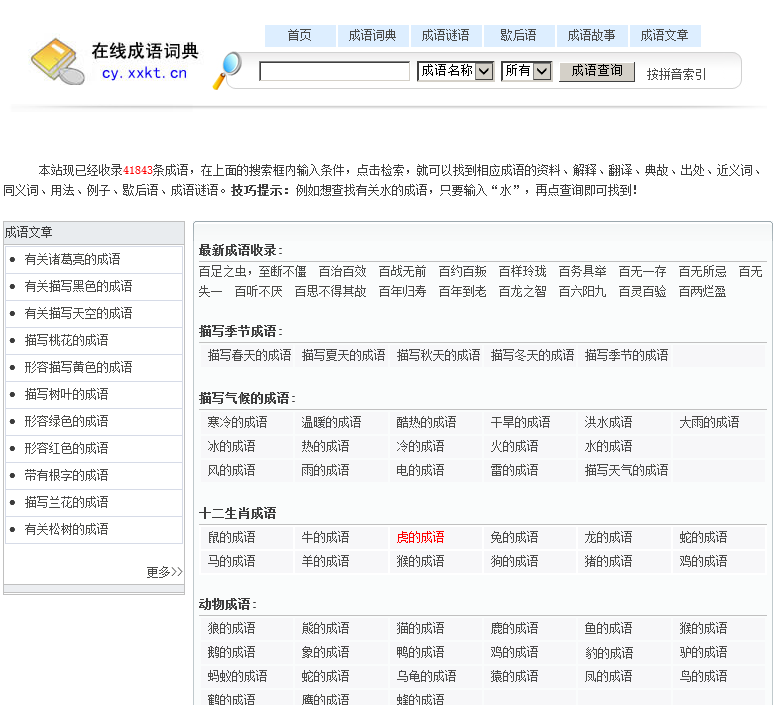Viewport: 776px width, 705px height.
Task: Click the magnifying glass search icon
Action: [x=228, y=69]
